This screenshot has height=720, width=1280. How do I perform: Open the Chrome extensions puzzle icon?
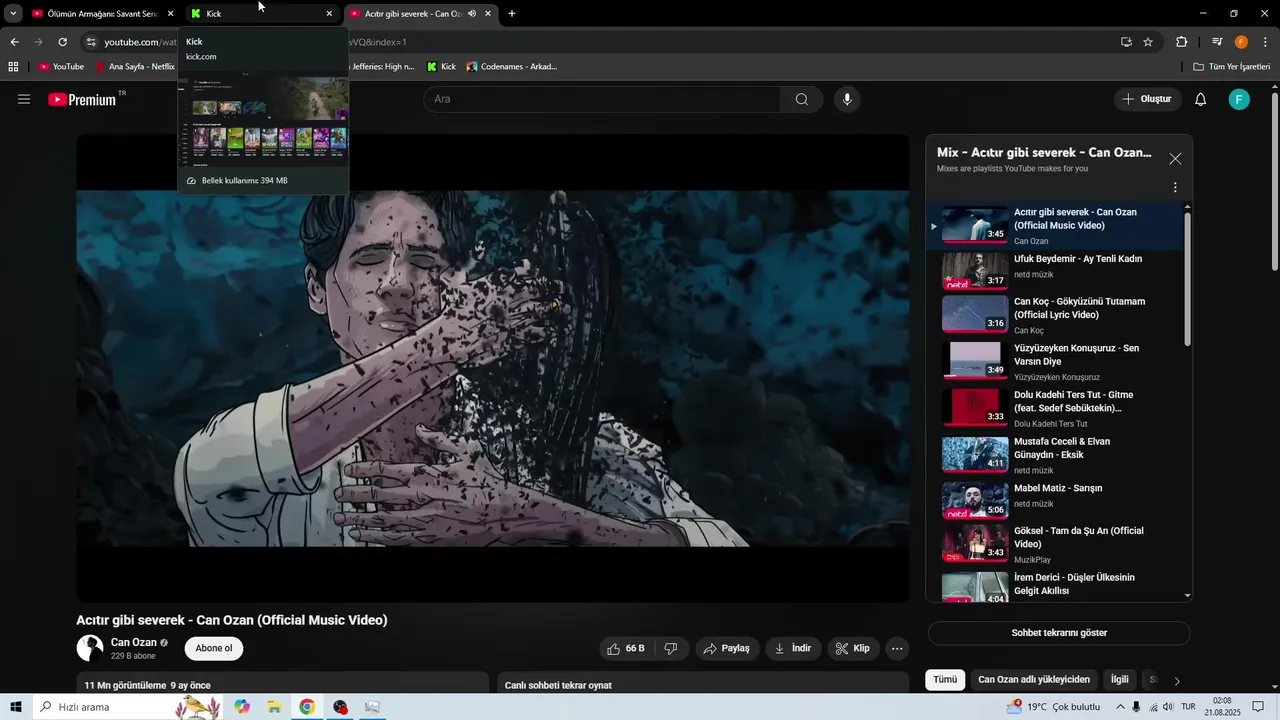pyautogui.click(x=1181, y=42)
